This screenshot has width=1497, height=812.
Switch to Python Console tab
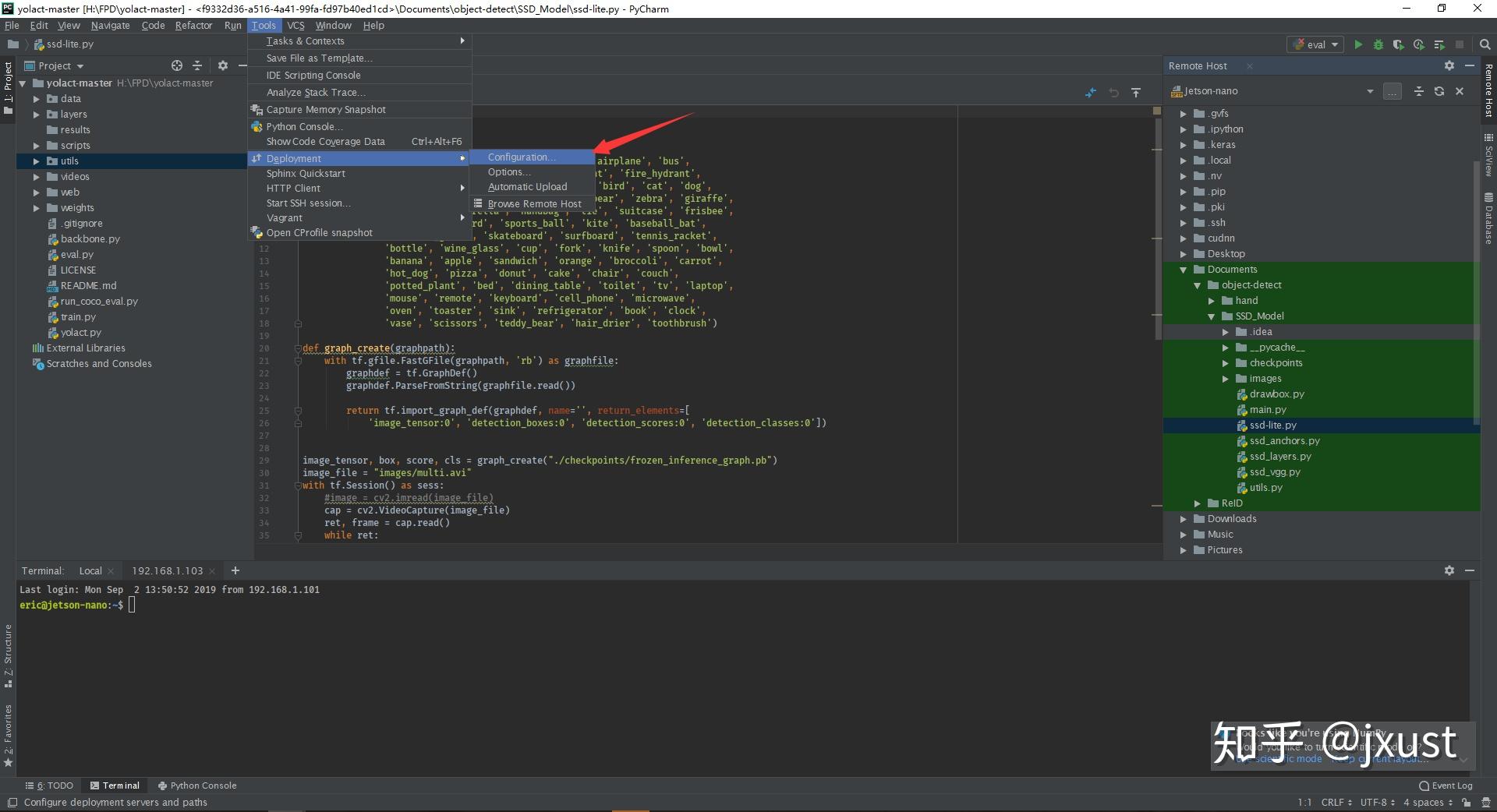coord(197,786)
